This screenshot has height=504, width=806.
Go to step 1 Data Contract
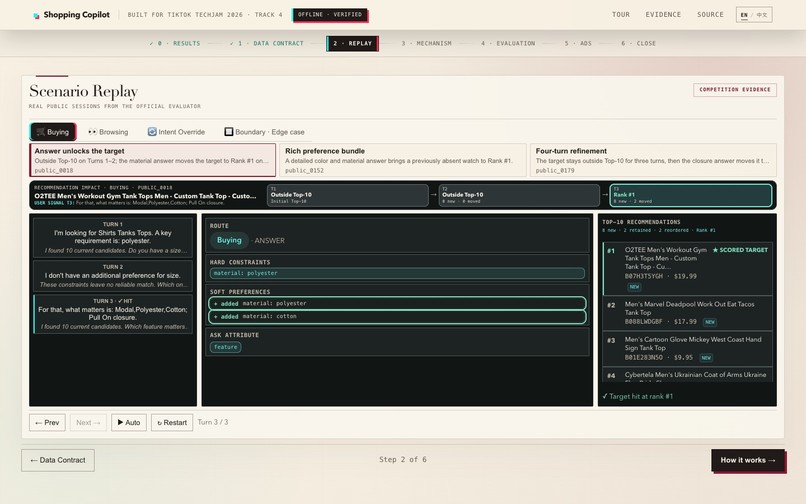pyautogui.click(x=267, y=44)
